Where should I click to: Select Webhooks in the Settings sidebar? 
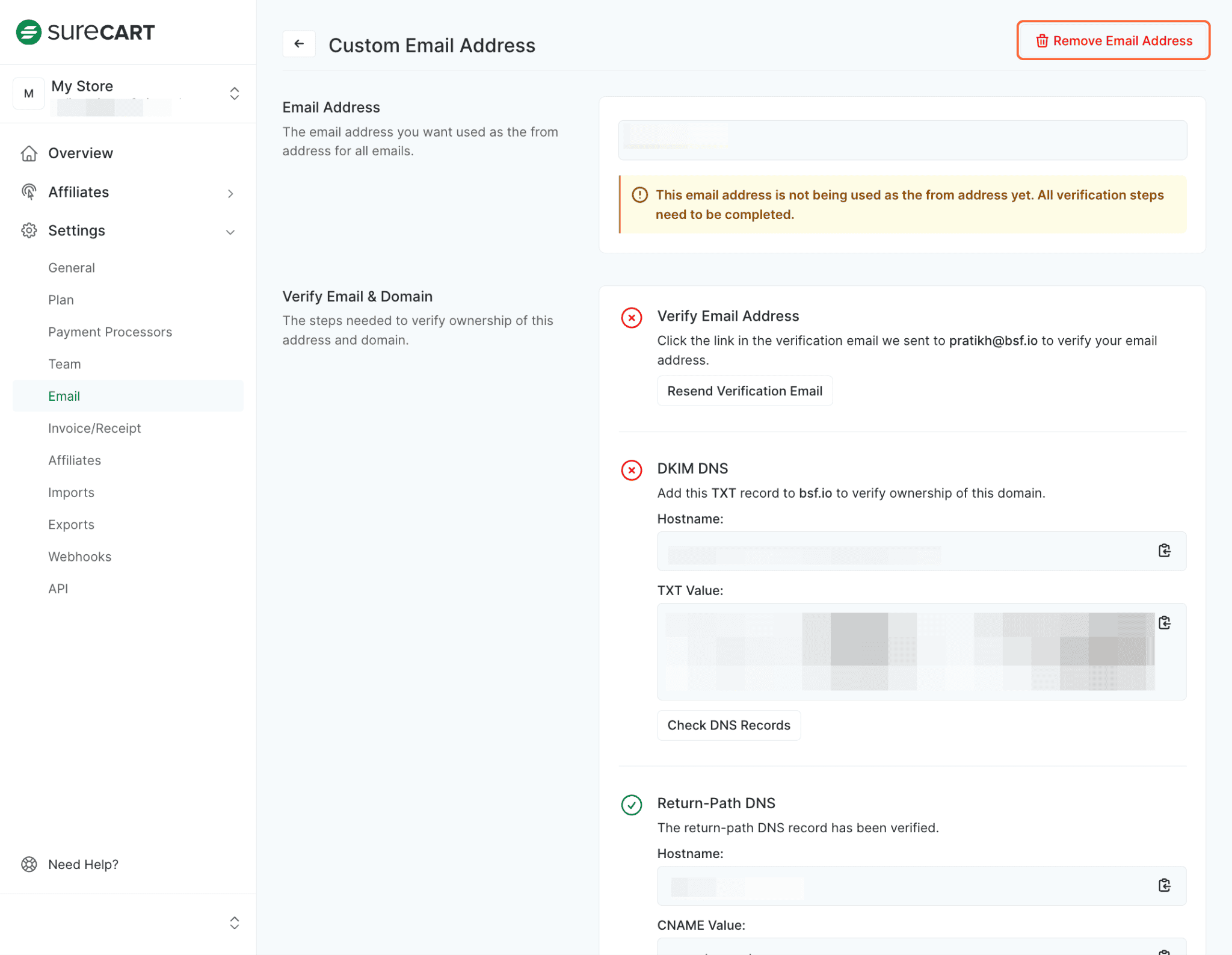pyautogui.click(x=79, y=556)
